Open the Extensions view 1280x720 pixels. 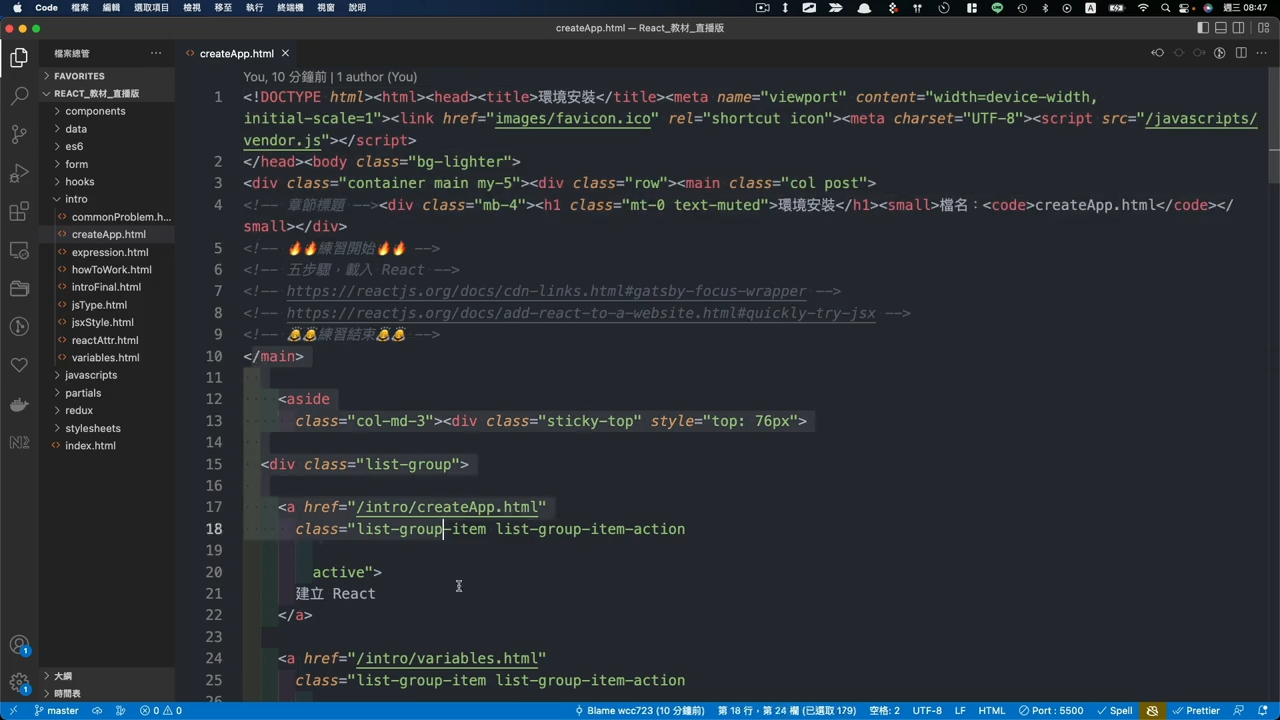point(19,212)
